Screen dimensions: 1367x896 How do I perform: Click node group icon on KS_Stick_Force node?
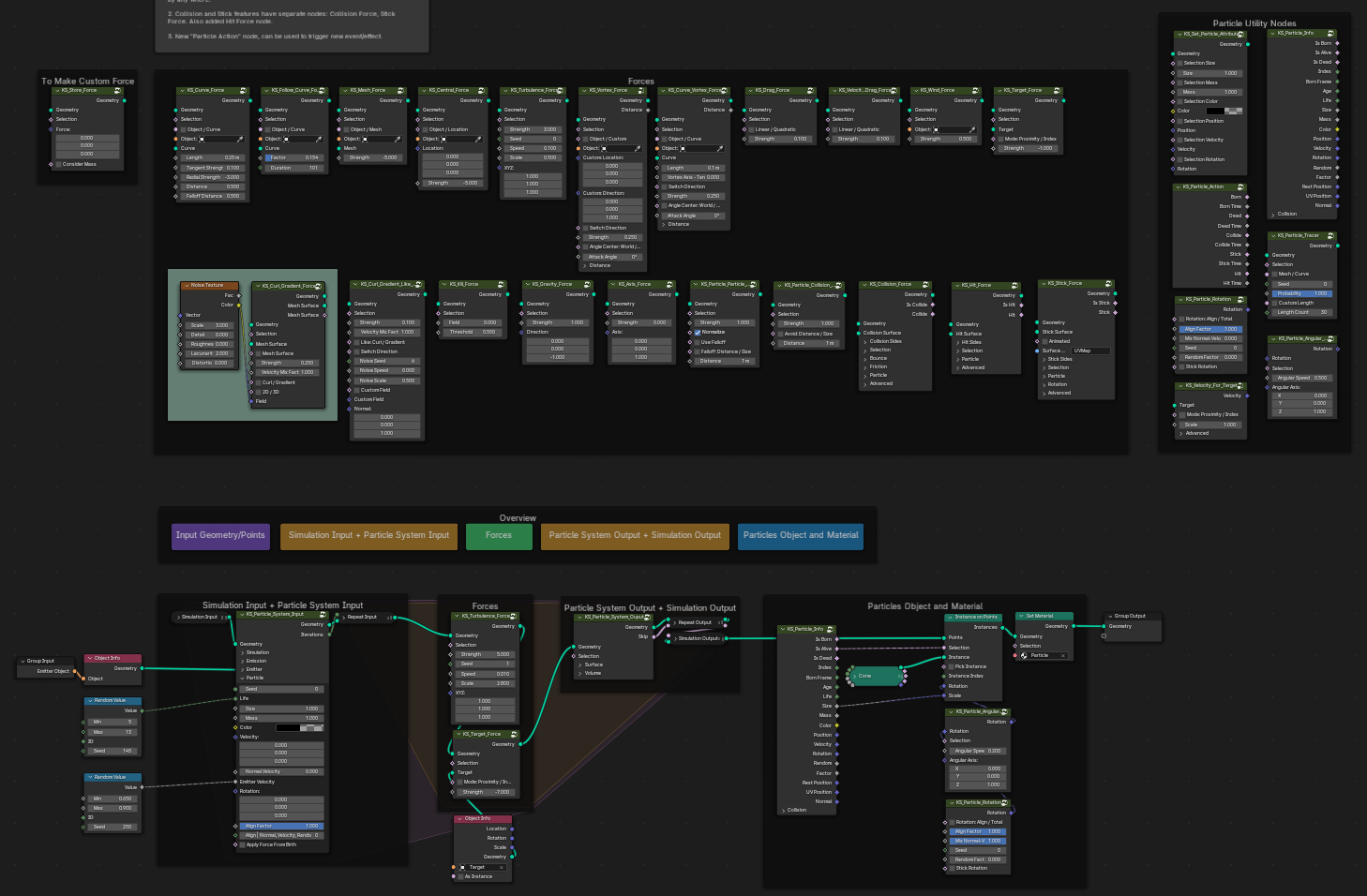[x=1108, y=283]
